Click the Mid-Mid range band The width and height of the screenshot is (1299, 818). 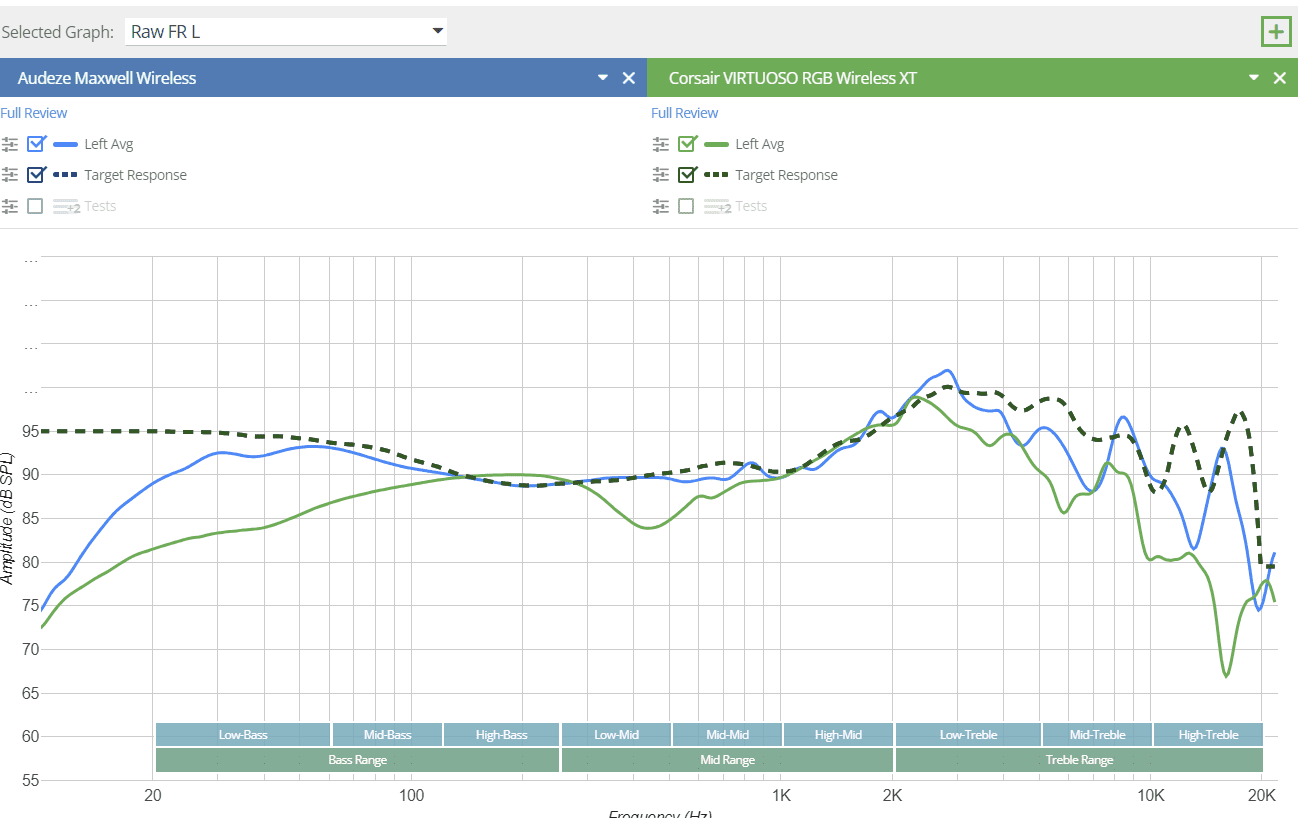[x=727, y=735]
